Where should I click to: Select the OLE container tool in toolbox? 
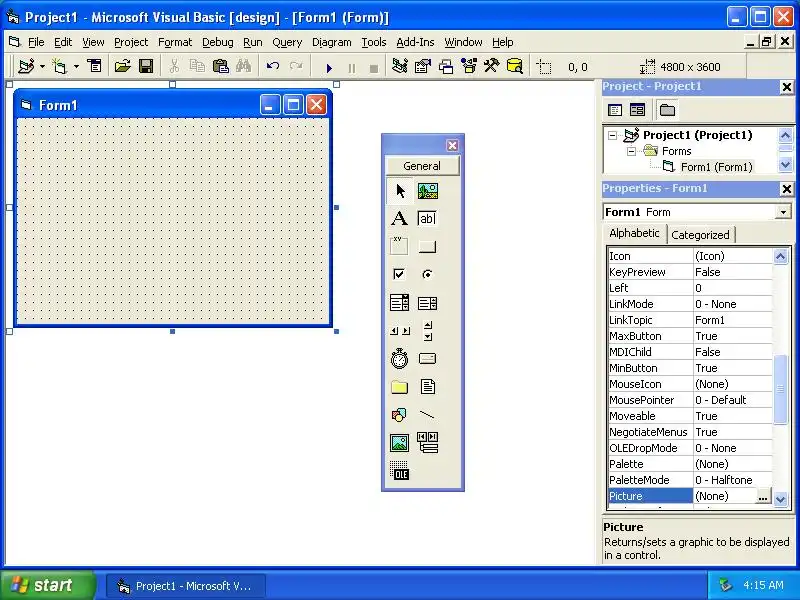(399, 470)
